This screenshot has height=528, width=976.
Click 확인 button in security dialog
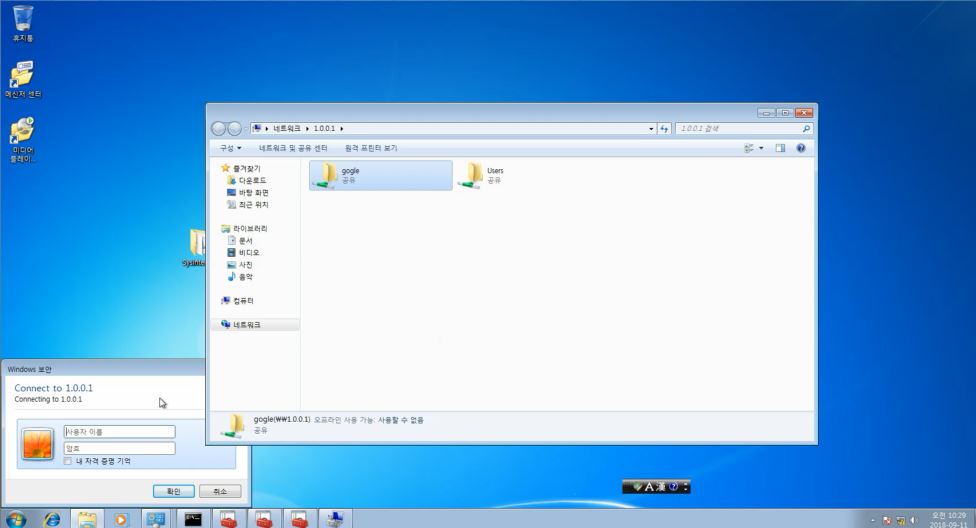pyautogui.click(x=174, y=491)
